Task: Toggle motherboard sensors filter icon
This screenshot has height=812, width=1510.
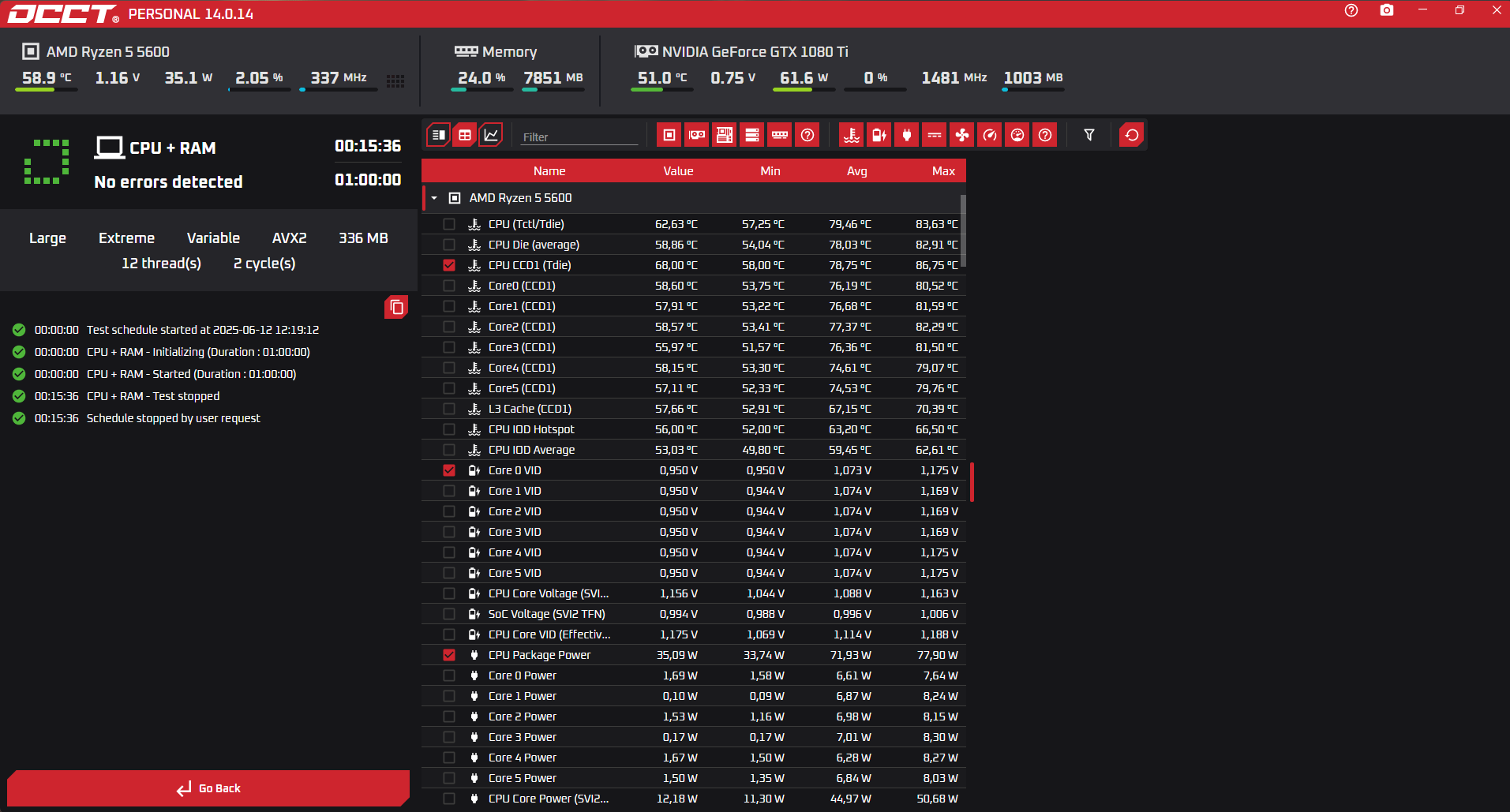Action: click(x=725, y=135)
